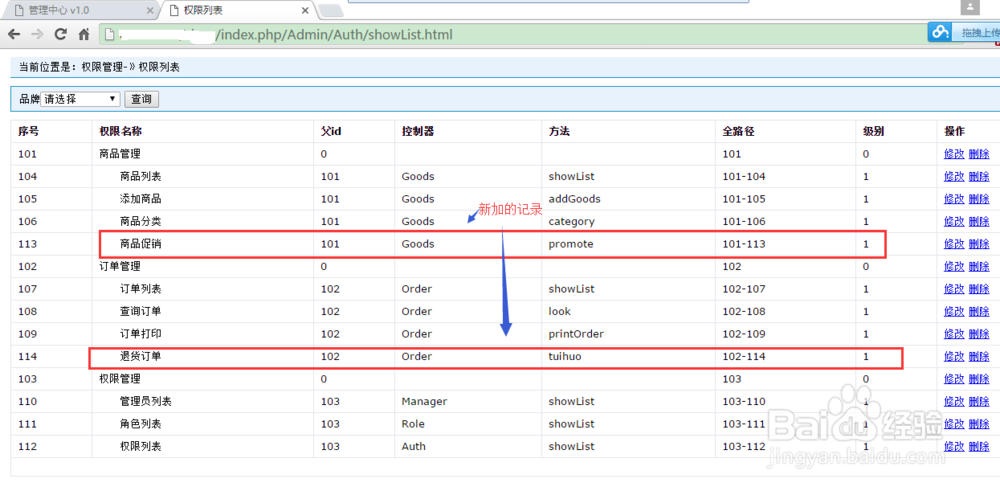The image size is (1000, 491).
Task: Delete row 104 商品列表
Action: pyautogui.click(x=978, y=177)
